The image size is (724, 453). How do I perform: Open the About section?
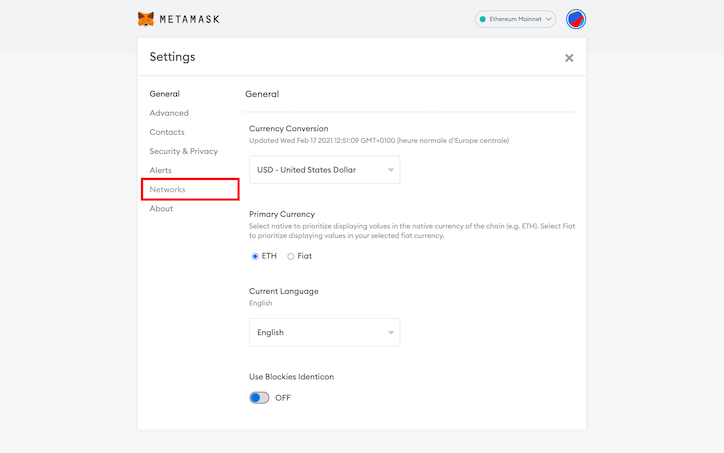[161, 209]
